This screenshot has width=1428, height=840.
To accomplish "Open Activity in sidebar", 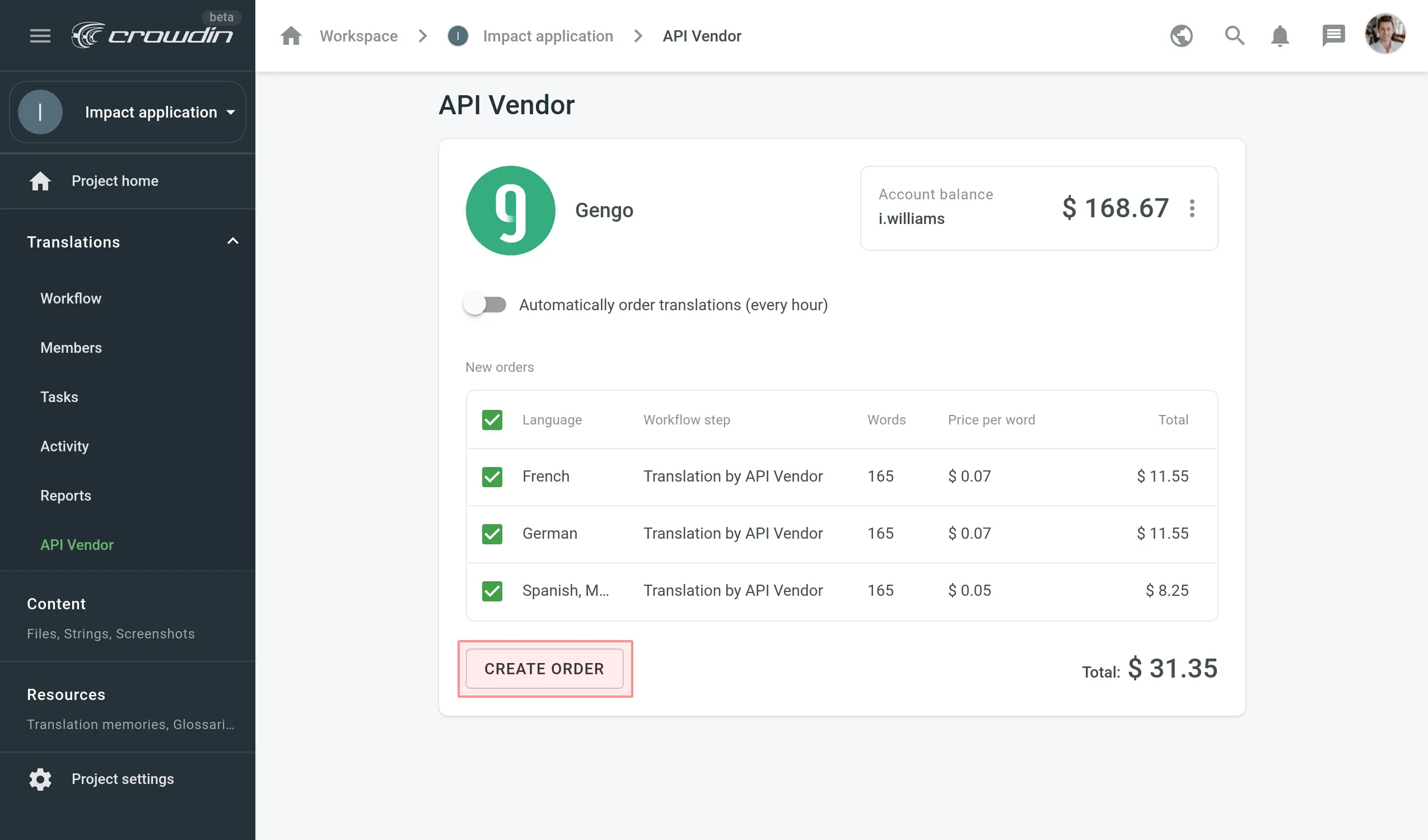I will tap(64, 446).
